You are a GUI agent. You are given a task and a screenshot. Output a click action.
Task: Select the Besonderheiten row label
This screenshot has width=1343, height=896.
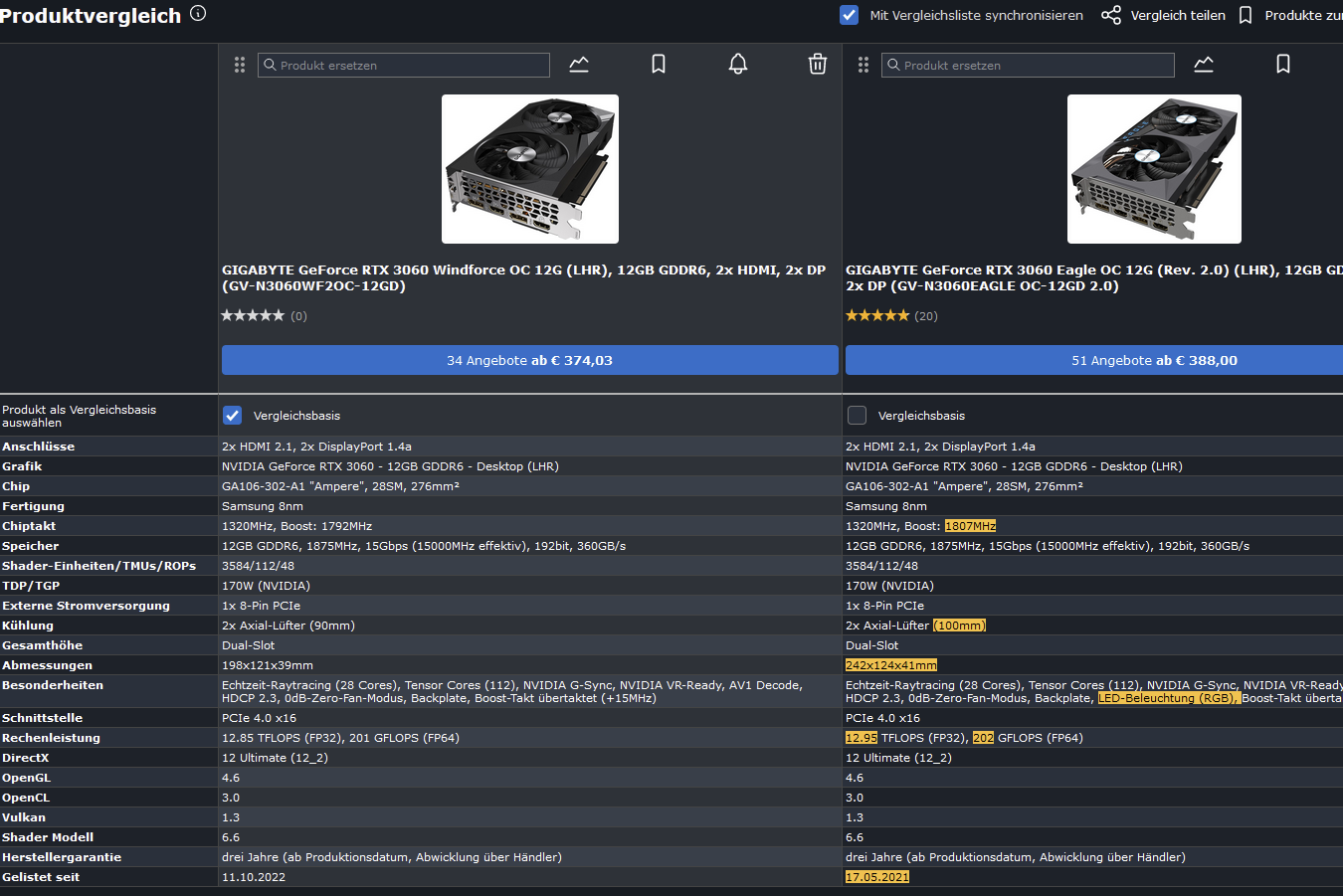53,685
